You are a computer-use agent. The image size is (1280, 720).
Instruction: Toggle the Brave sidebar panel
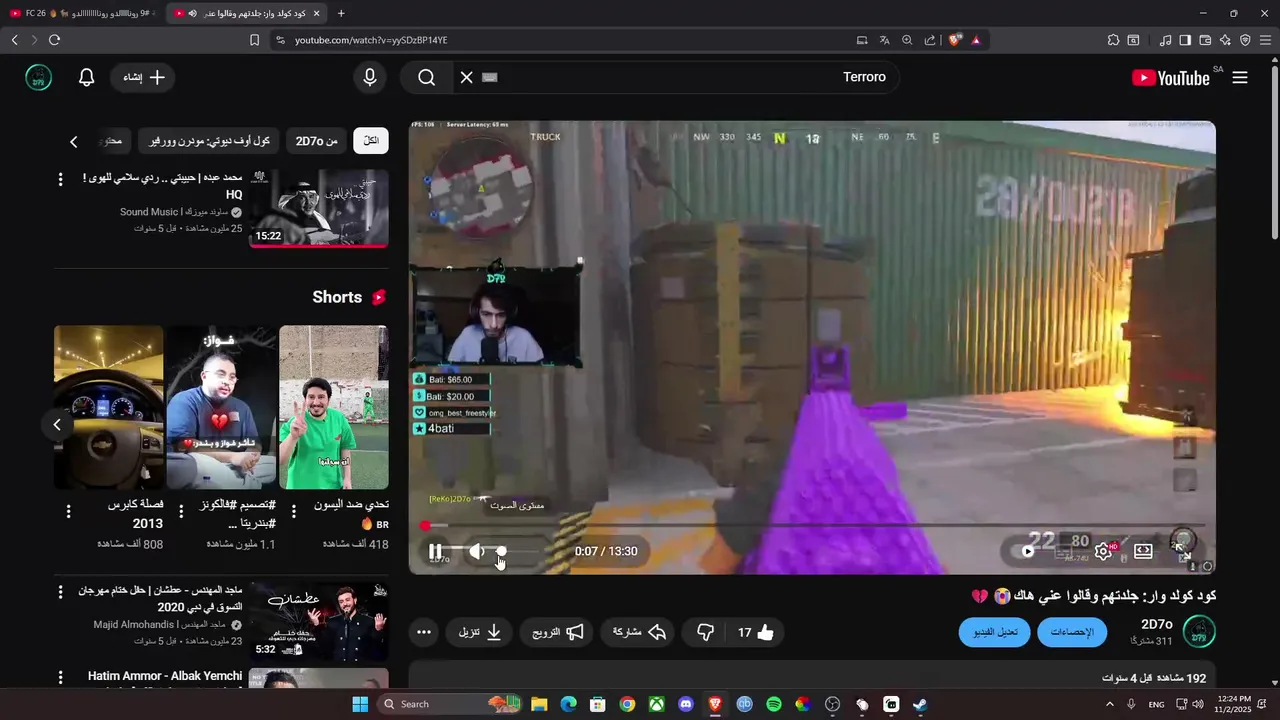[x=1185, y=40]
